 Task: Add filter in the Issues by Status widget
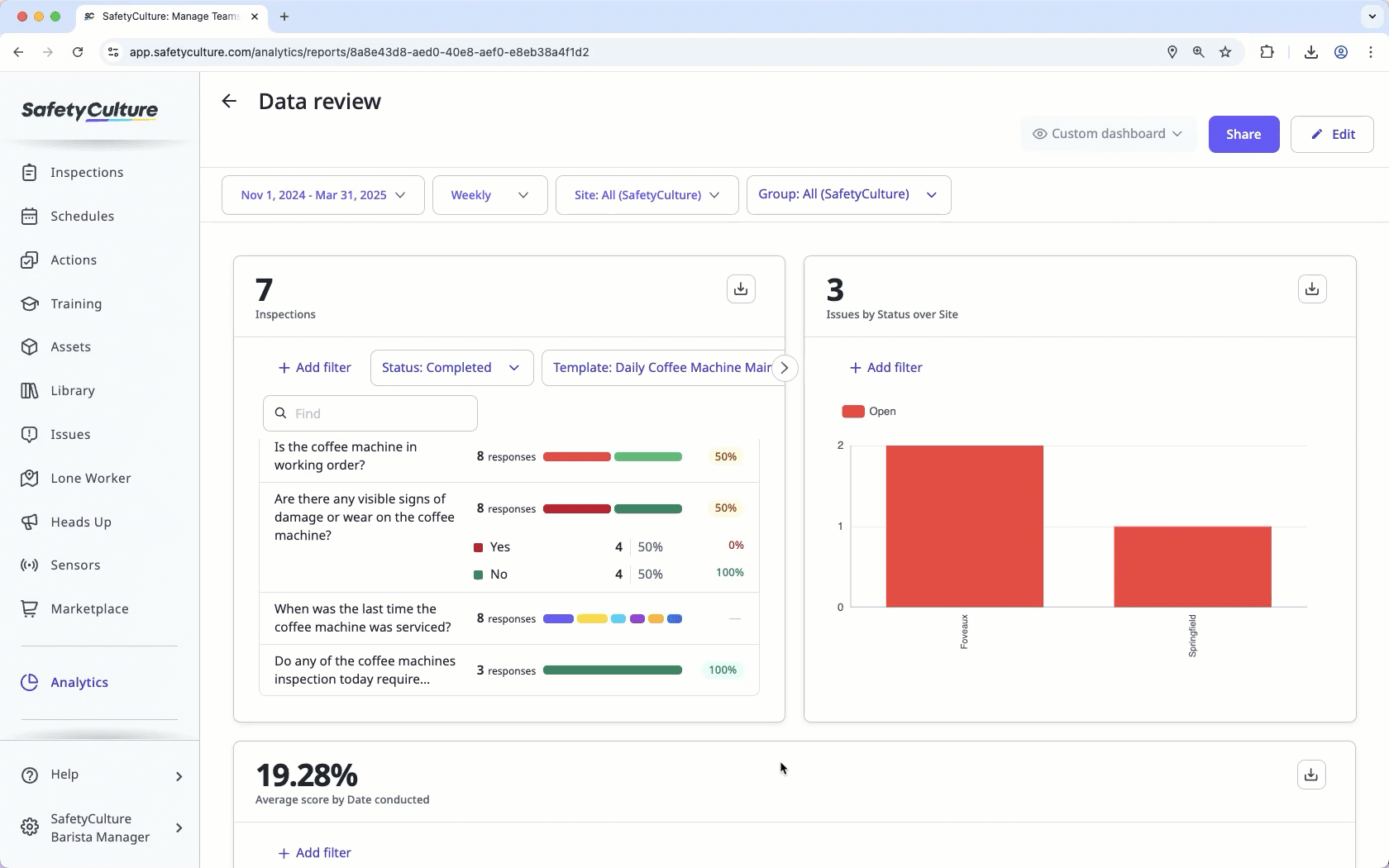[885, 368]
